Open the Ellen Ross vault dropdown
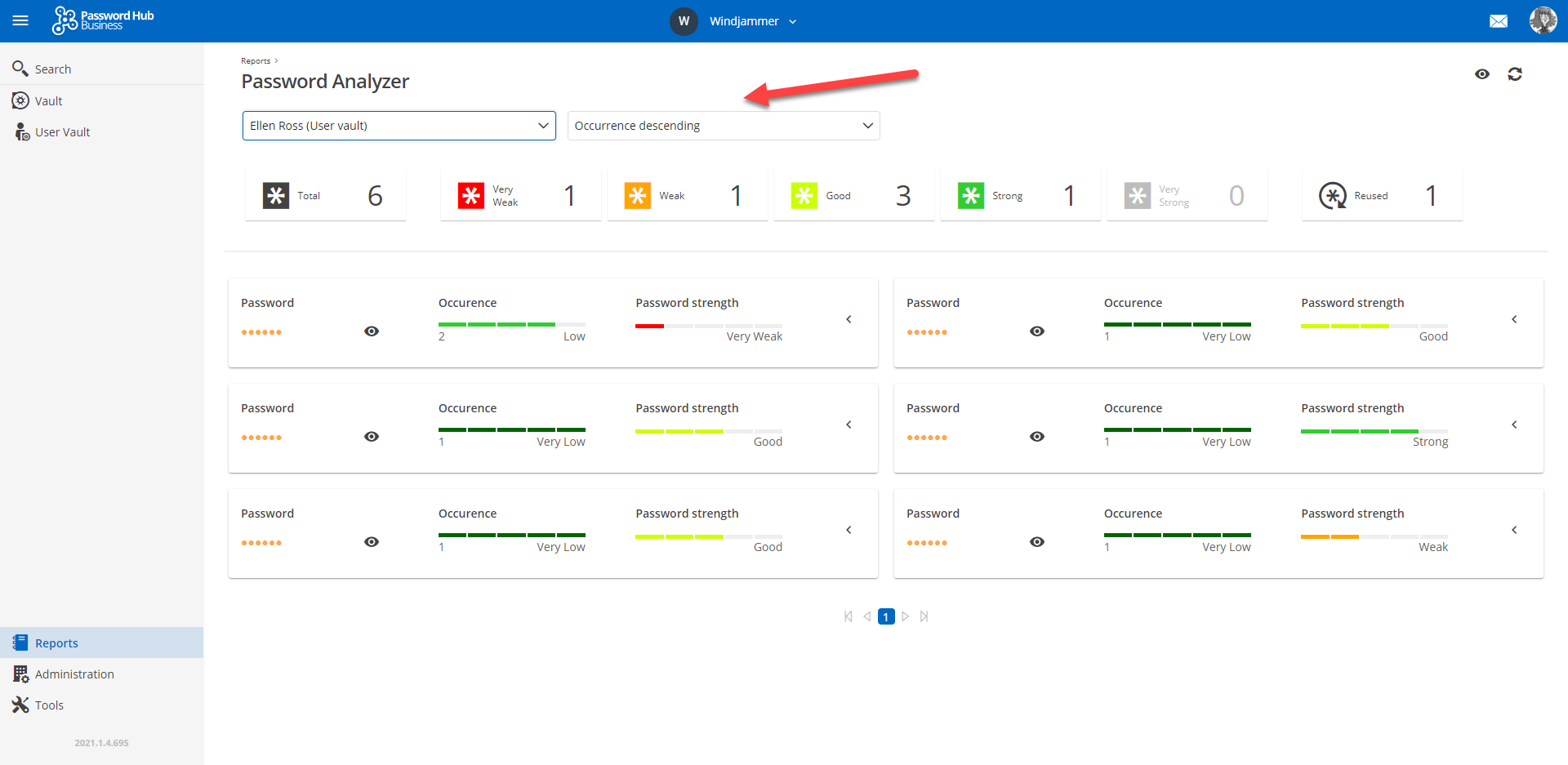 coord(399,126)
